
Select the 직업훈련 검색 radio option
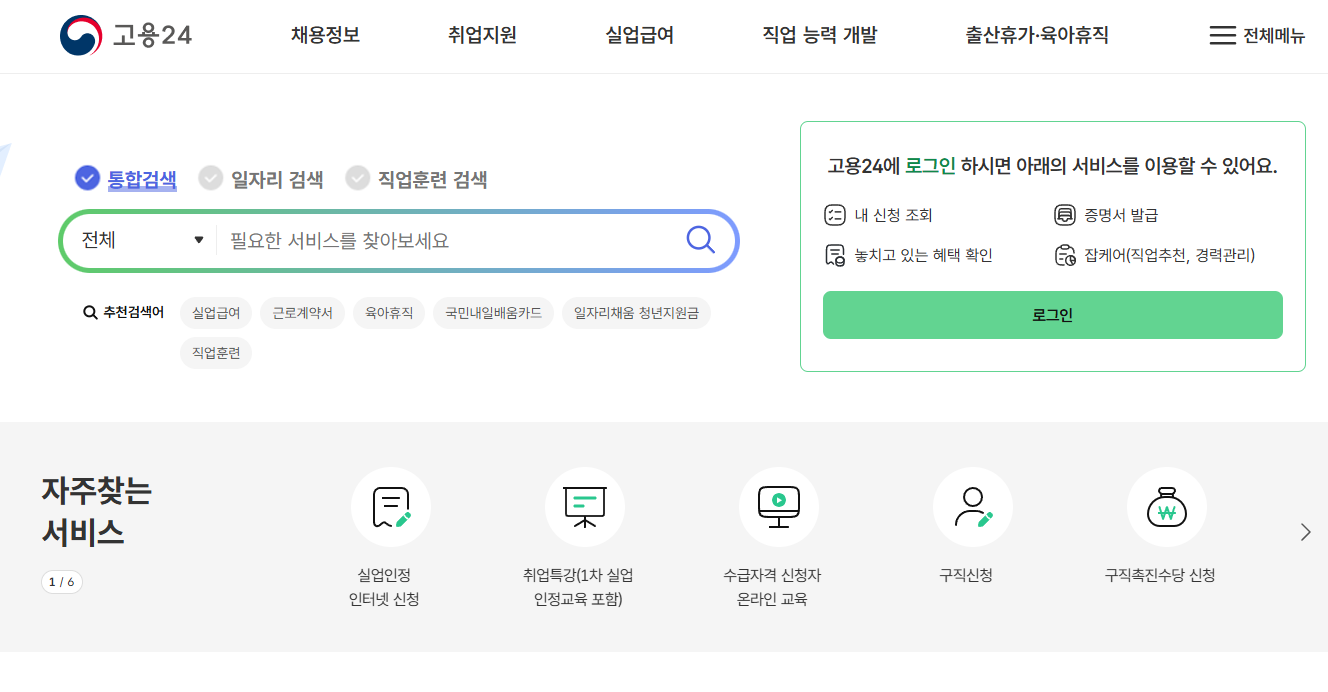click(358, 177)
